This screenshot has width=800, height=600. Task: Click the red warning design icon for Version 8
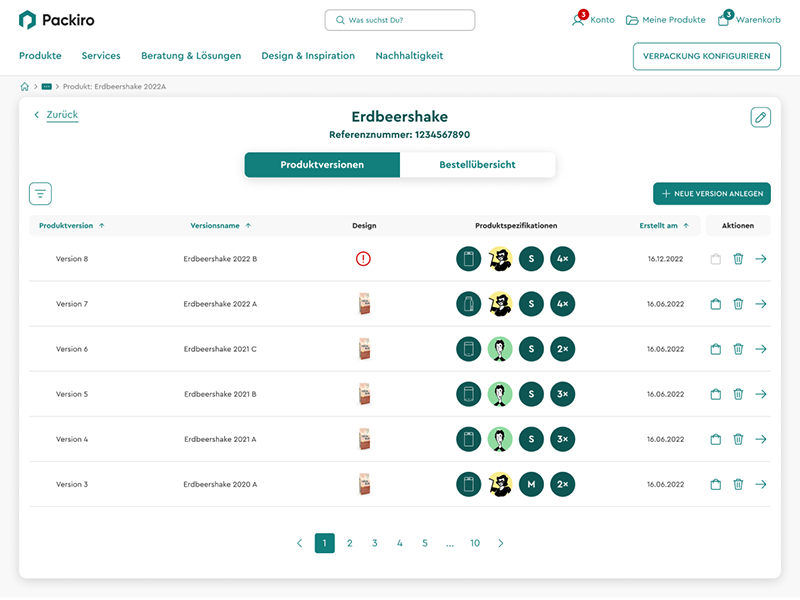pos(363,259)
